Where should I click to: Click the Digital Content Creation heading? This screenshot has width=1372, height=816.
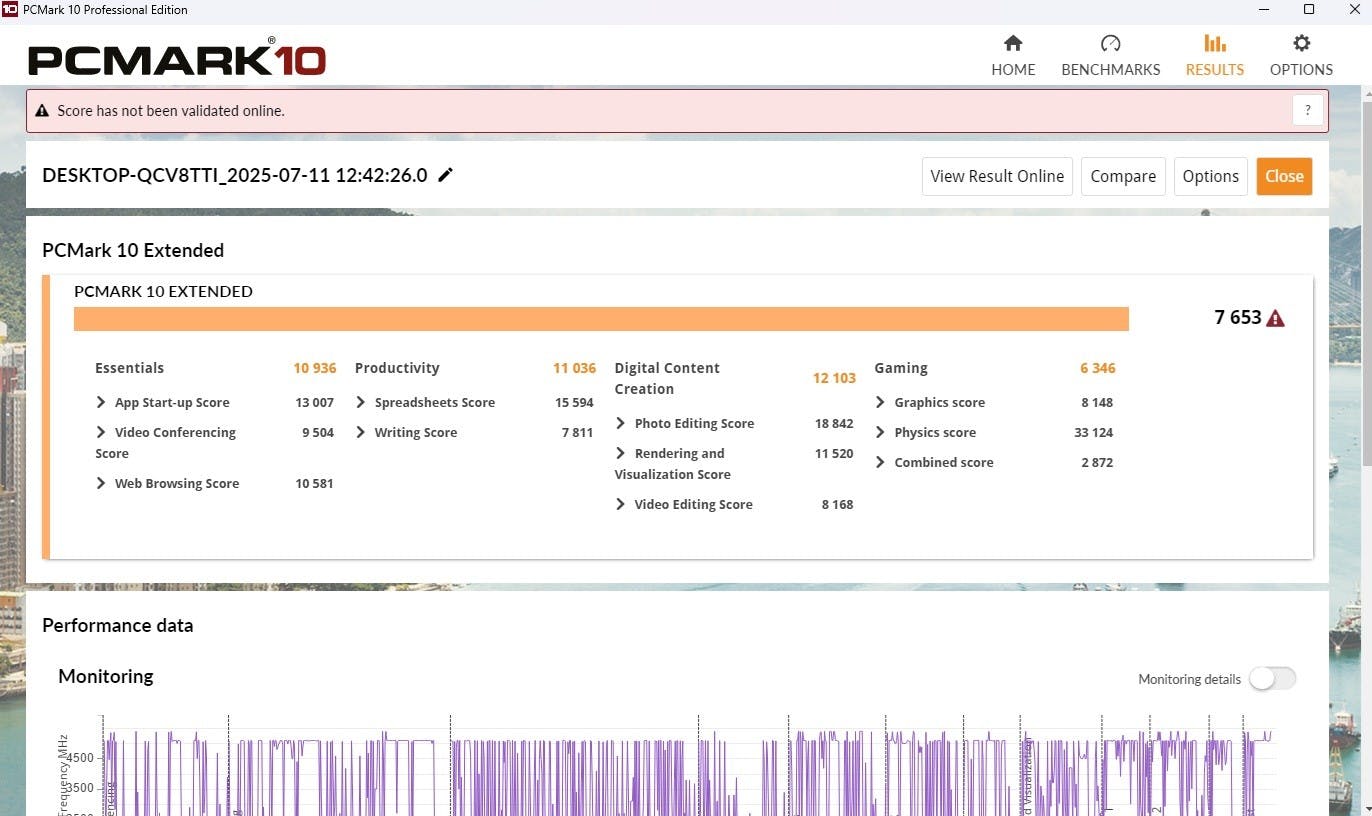pyautogui.click(x=667, y=378)
